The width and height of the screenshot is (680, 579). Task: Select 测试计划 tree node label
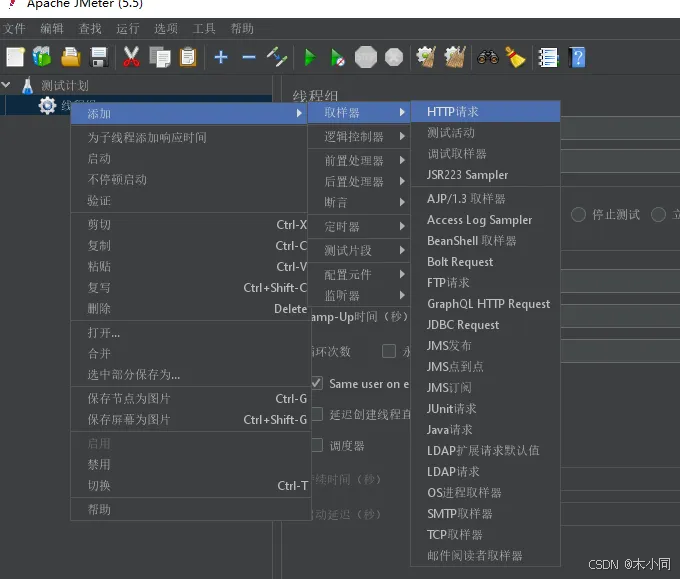[x=65, y=85]
